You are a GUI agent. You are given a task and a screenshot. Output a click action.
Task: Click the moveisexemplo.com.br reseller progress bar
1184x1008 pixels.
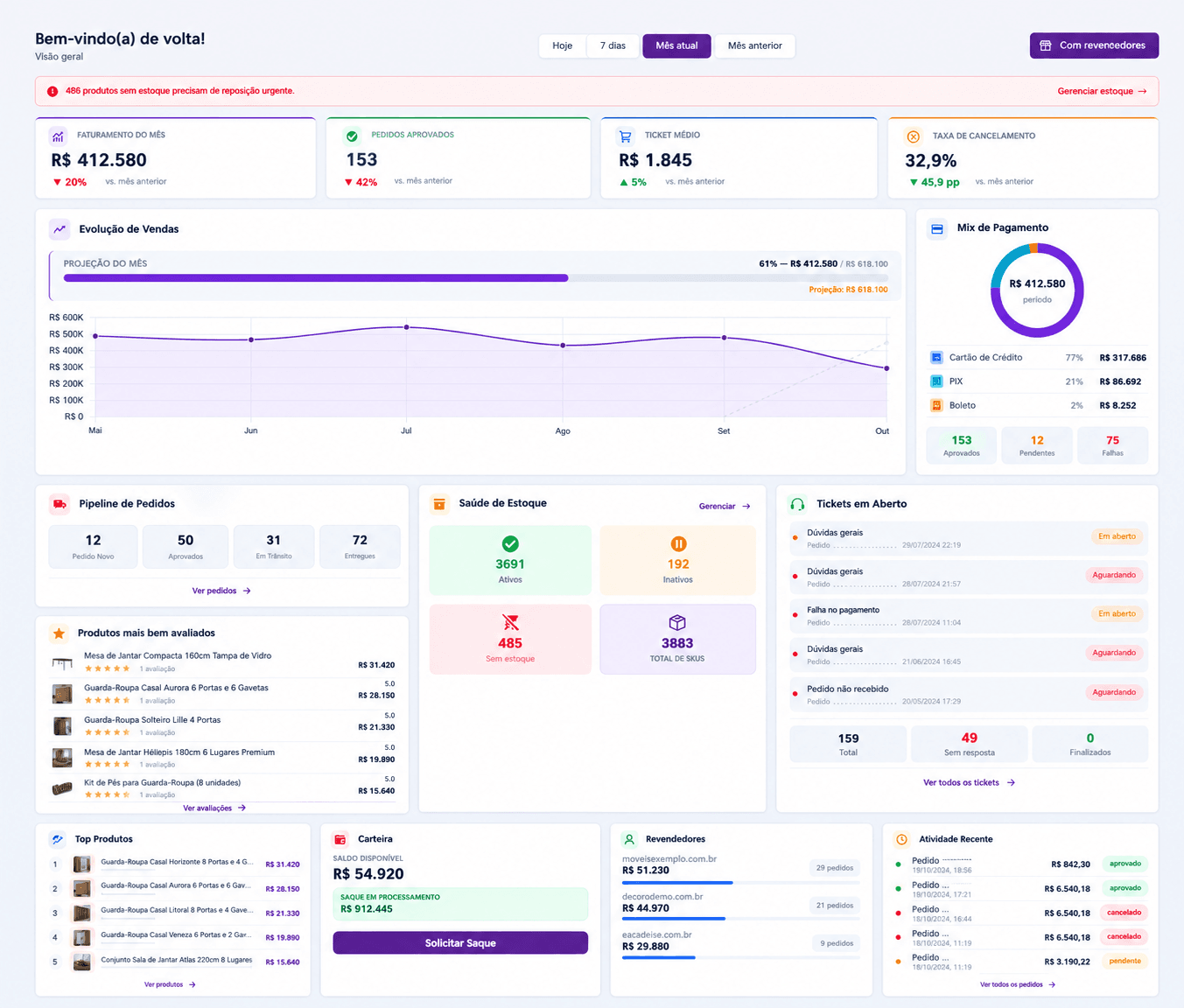(x=741, y=883)
